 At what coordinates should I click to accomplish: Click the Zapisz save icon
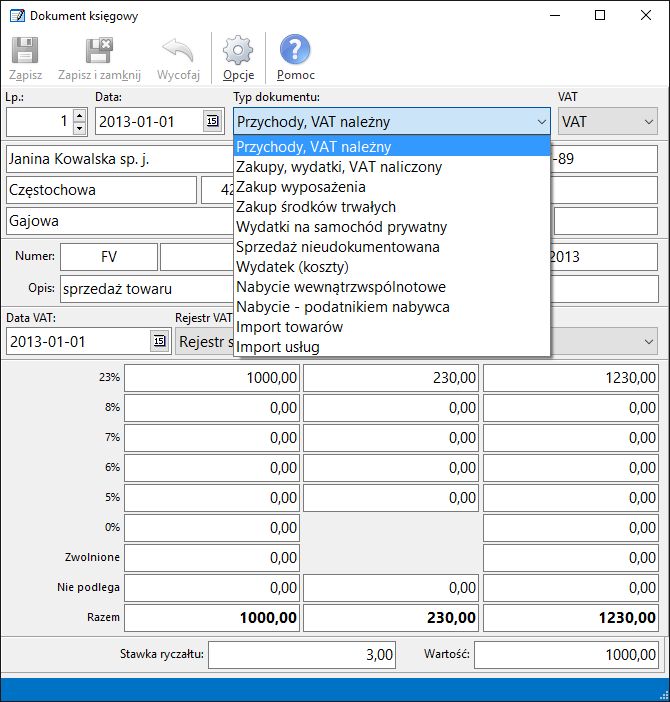click(x=25, y=51)
